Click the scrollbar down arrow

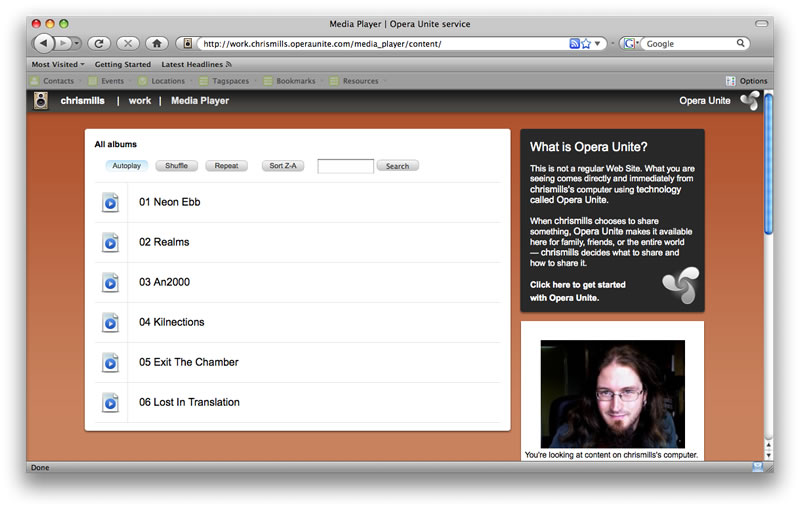pos(768,455)
